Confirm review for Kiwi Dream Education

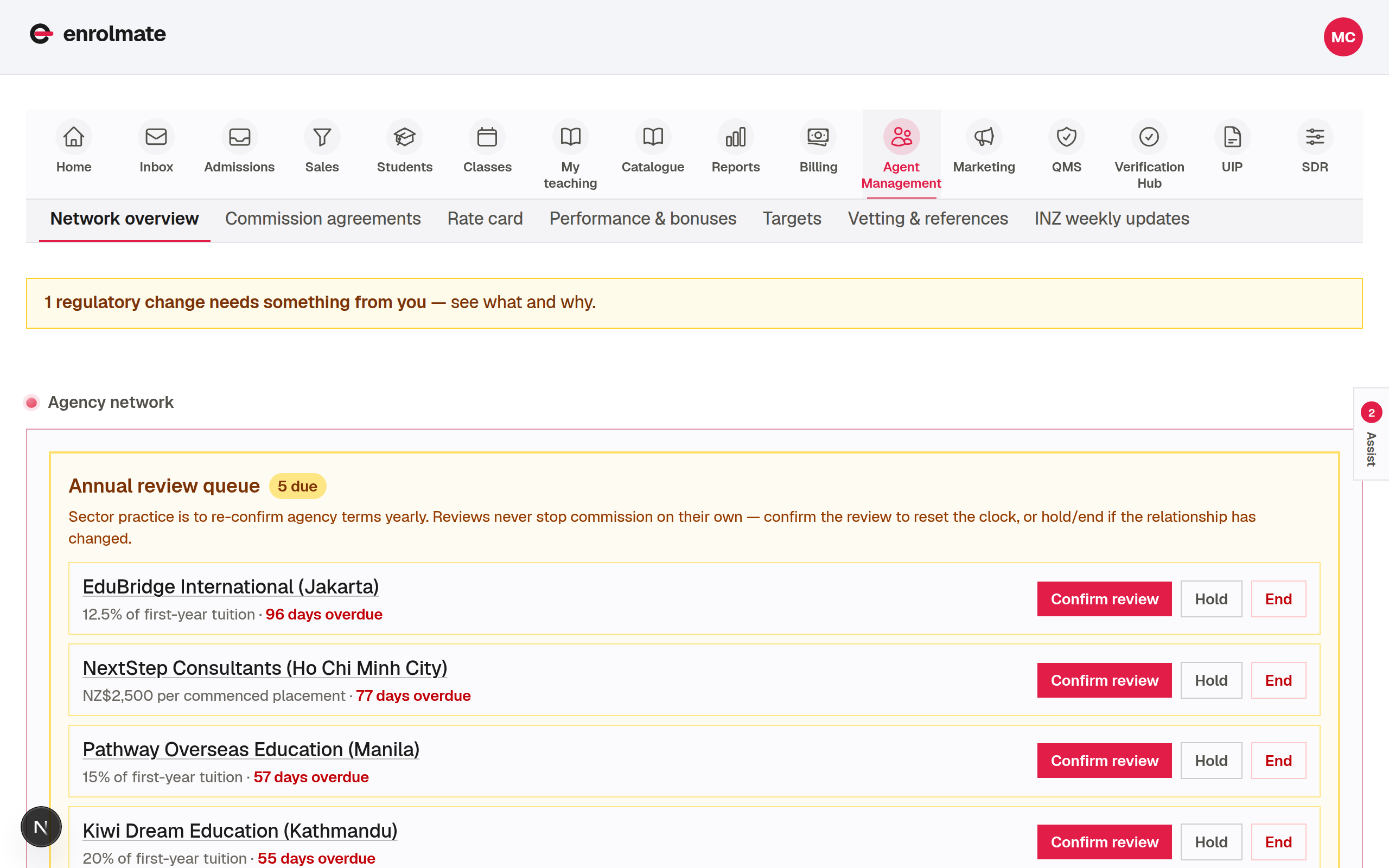click(1104, 842)
